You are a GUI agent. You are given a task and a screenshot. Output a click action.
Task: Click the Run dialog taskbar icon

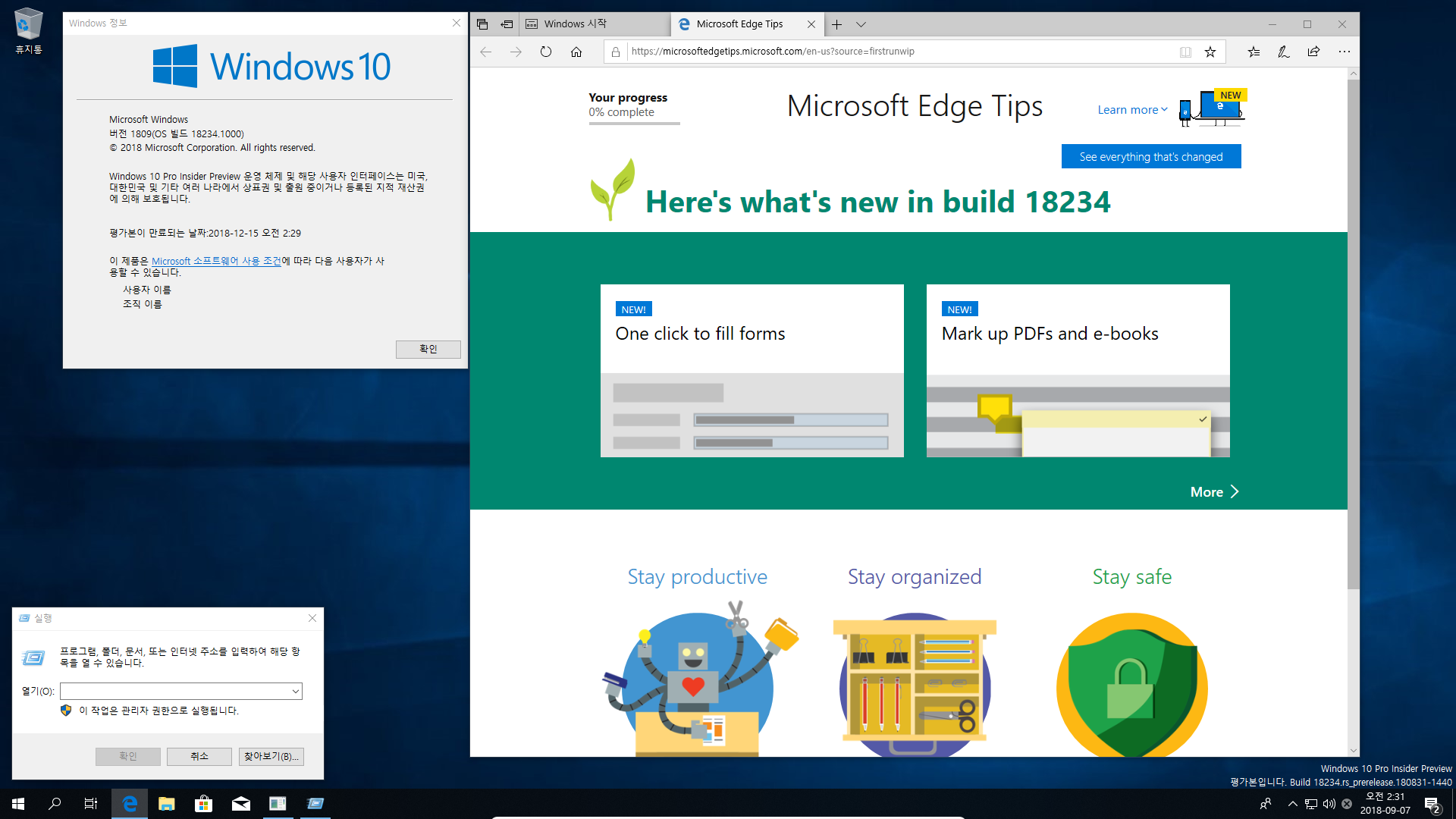pos(315,804)
